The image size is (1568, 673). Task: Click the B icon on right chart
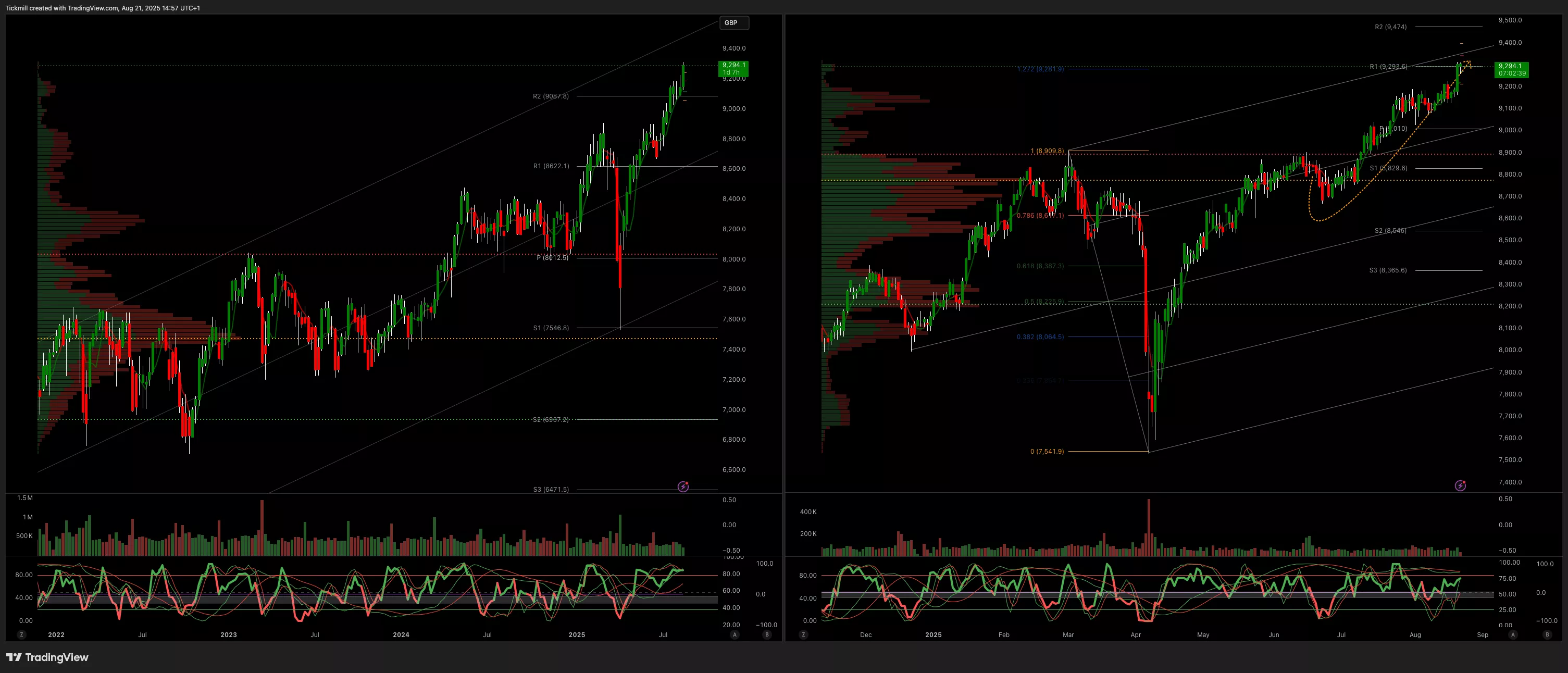tap(1547, 634)
